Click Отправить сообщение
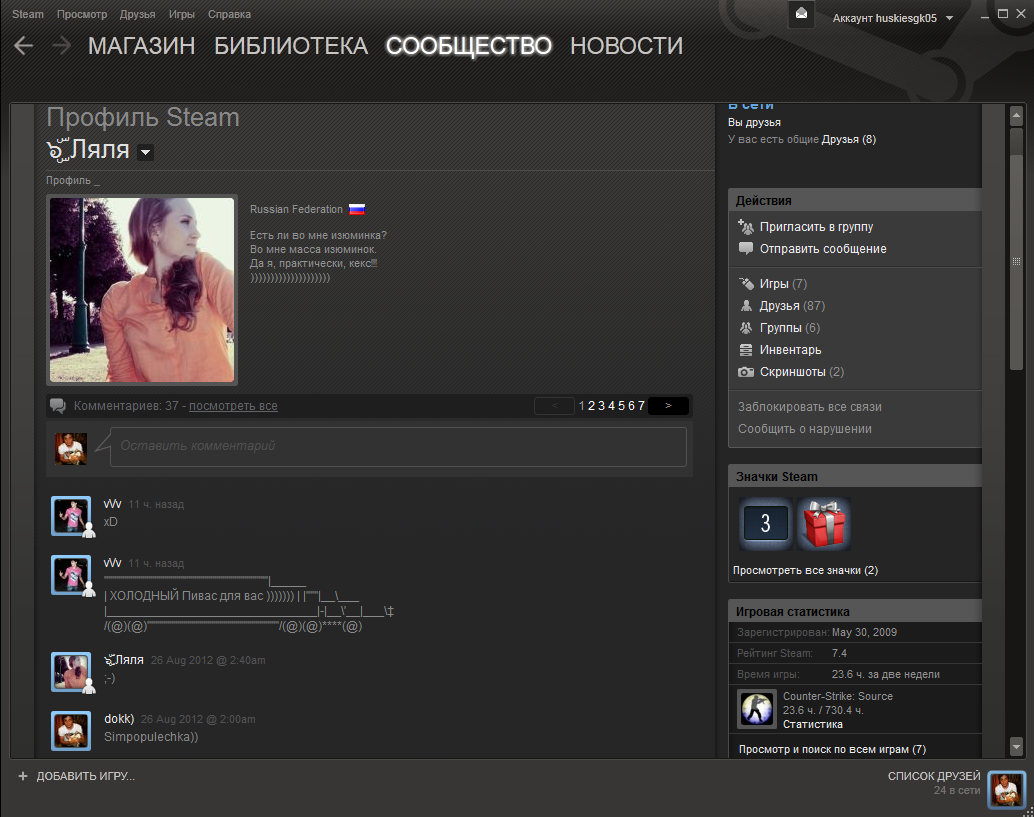The image size is (1034, 817). pos(823,249)
